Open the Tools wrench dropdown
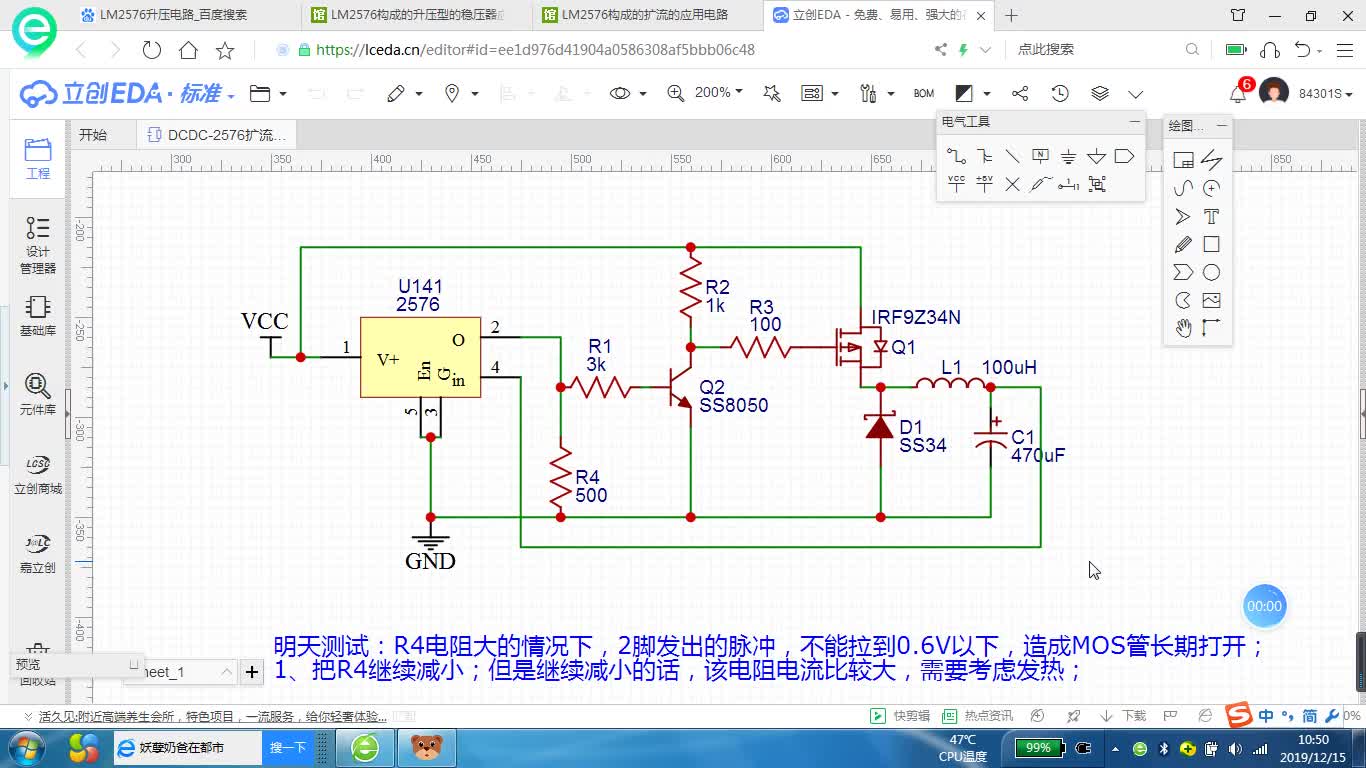The image size is (1366, 768). tap(876, 93)
